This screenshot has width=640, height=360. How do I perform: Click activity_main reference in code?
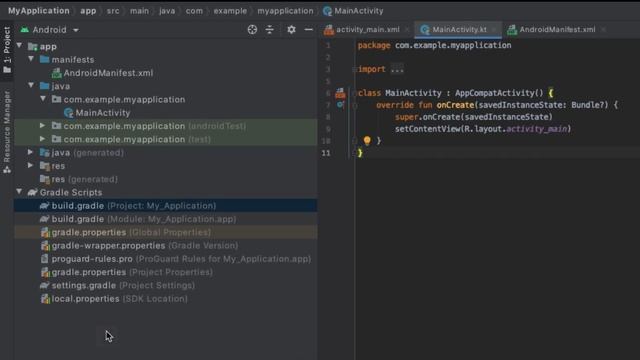pos(536,129)
